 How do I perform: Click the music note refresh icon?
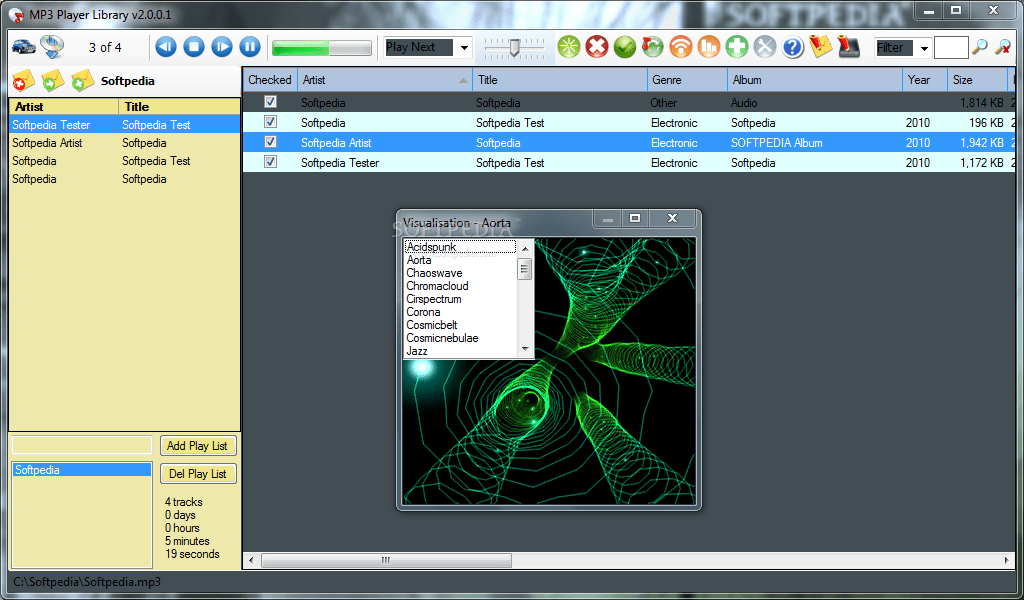(x=652, y=47)
